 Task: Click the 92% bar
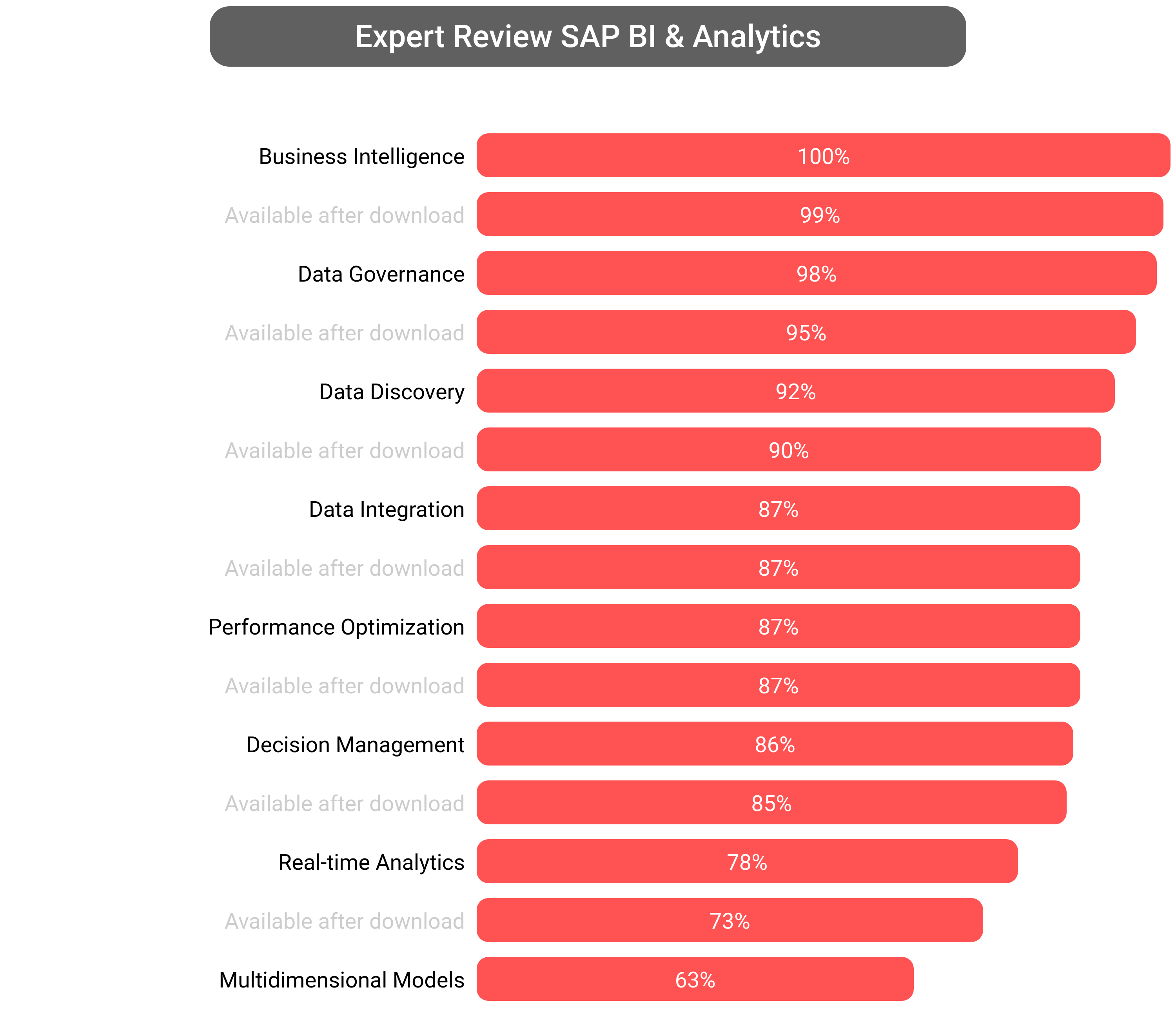[x=795, y=391]
